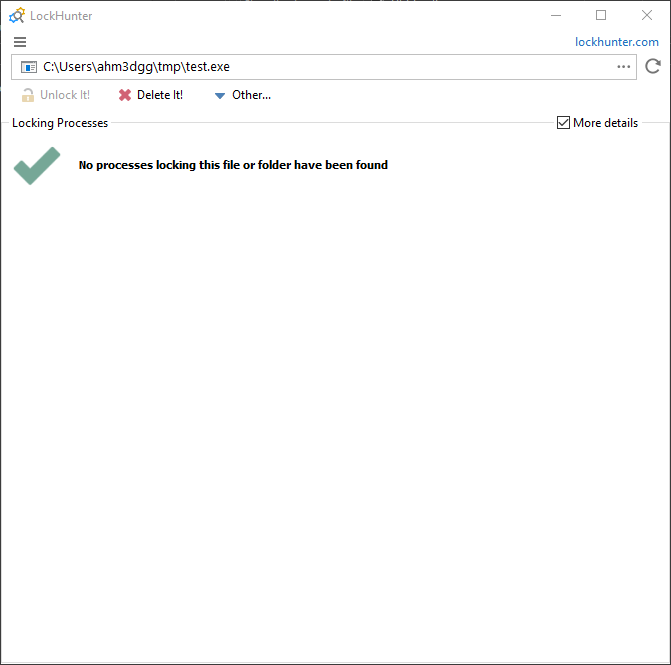Click the green checkmark status icon

click(x=37, y=165)
